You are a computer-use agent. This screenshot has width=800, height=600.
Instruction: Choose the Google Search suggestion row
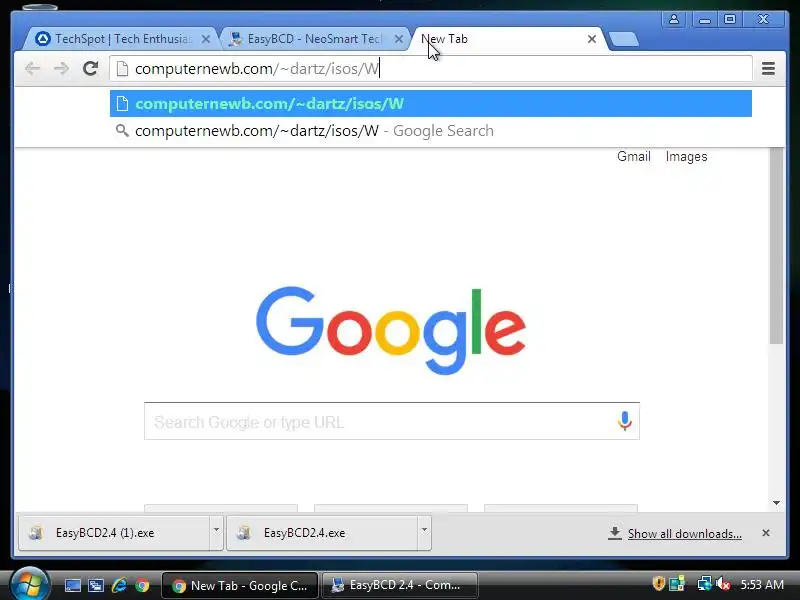pos(431,131)
